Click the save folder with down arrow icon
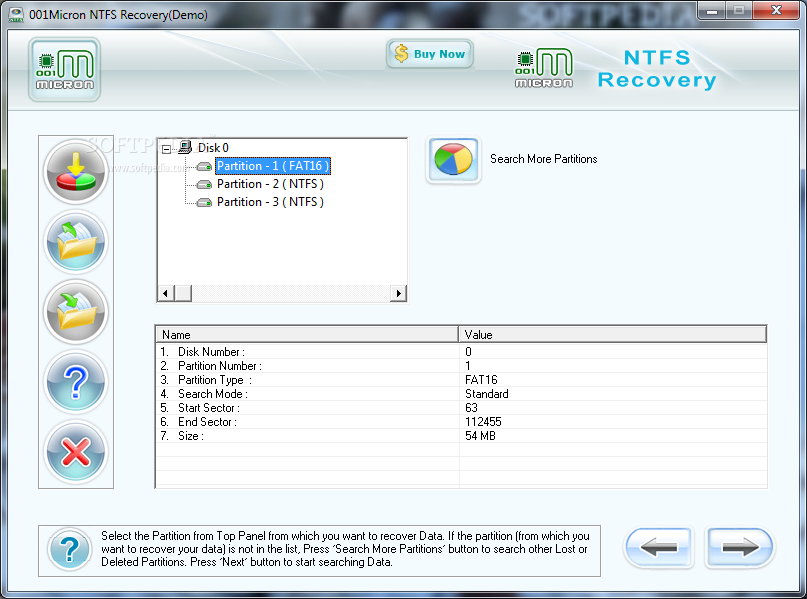807x599 pixels. 76,312
